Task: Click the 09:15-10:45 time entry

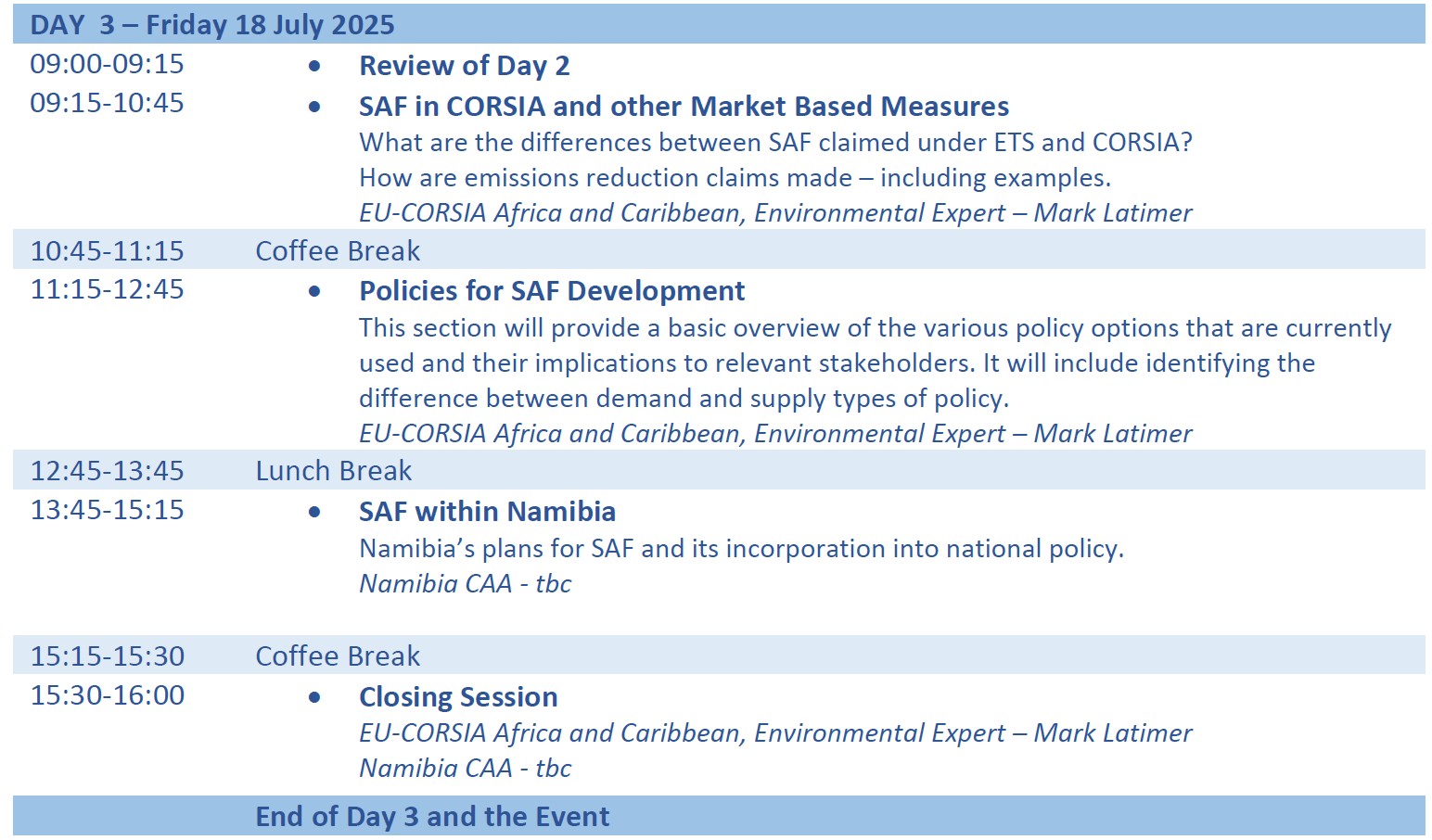Action: 107,103
